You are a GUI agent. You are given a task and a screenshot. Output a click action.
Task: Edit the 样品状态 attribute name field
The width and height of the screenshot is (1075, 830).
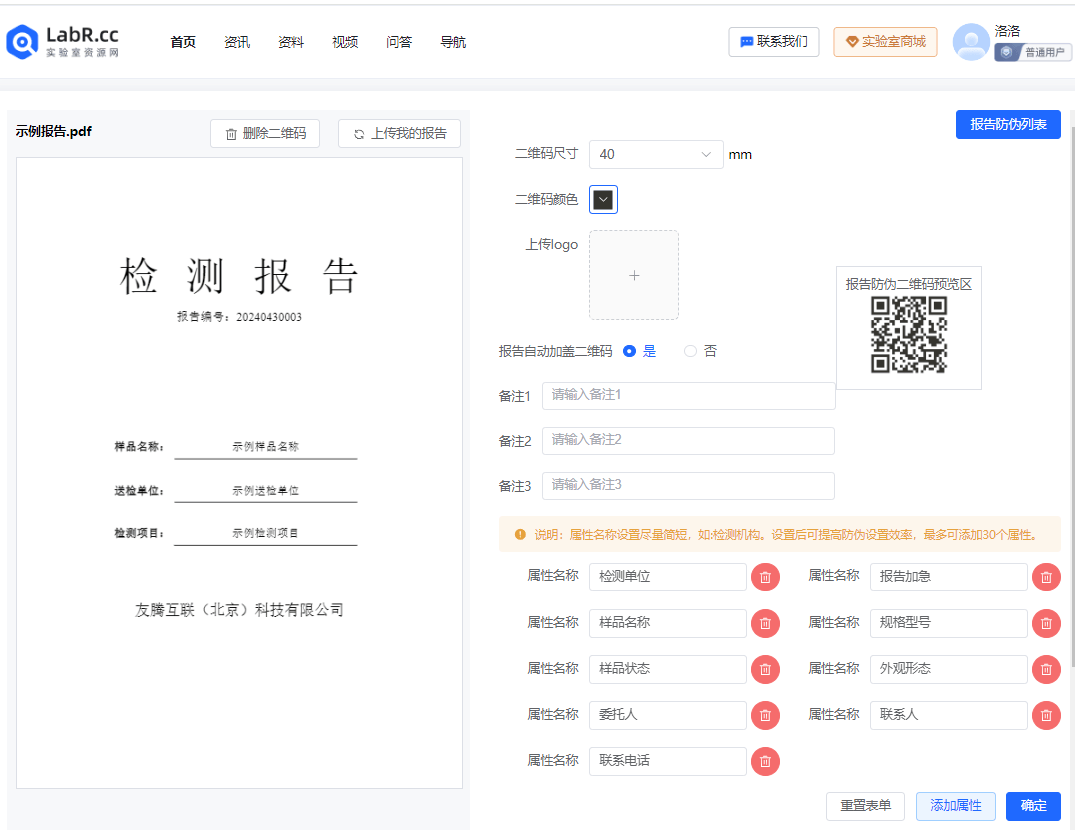pyautogui.click(x=668, y=669)
